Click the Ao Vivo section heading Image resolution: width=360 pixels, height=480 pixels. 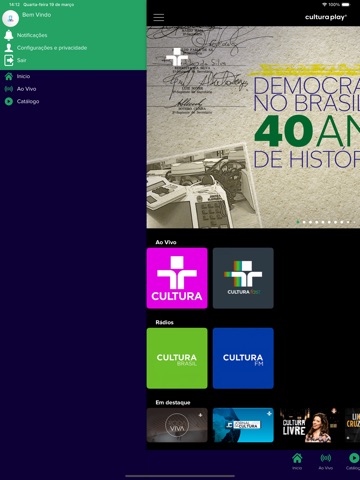(166, 242)
